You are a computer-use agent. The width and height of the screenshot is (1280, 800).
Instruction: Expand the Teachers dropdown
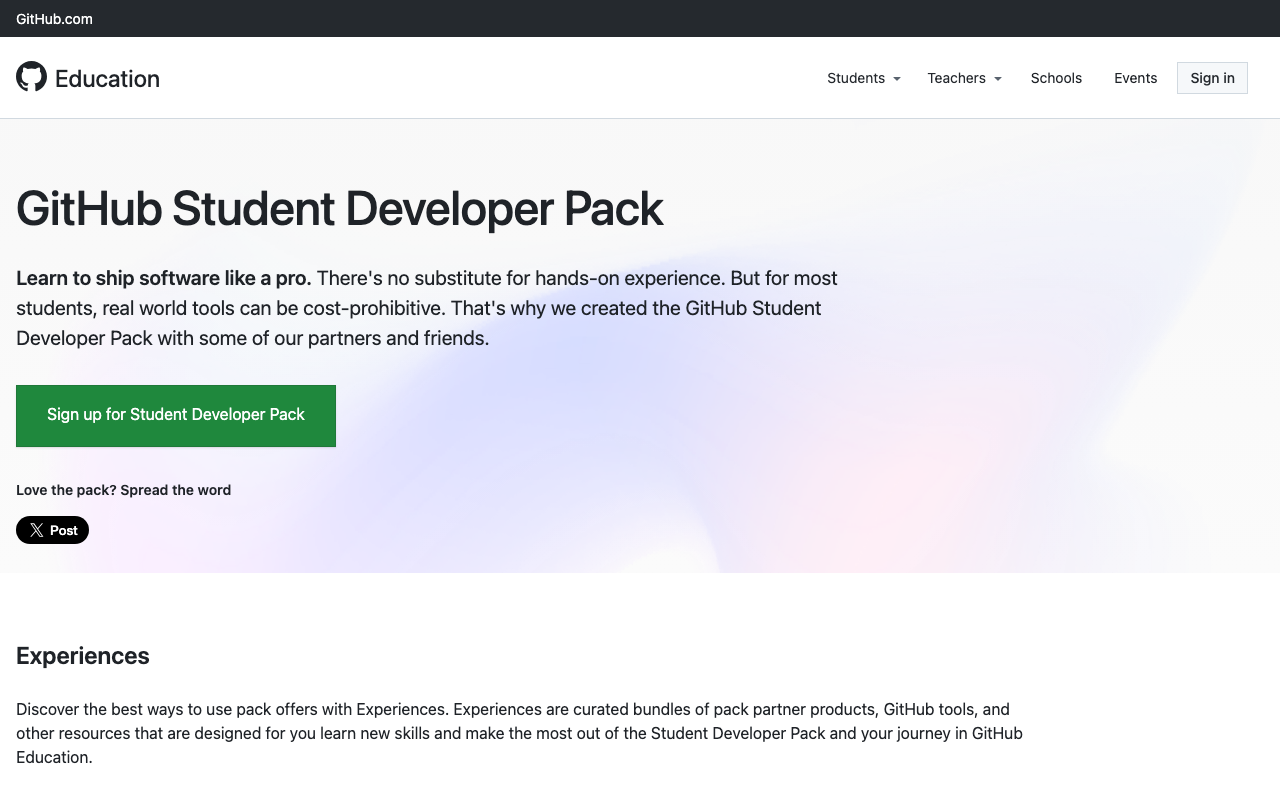click(x=957, y=78)
